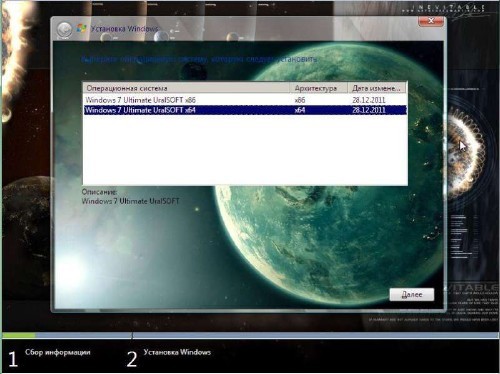Click the x64 architecture cell

(300, 110)
